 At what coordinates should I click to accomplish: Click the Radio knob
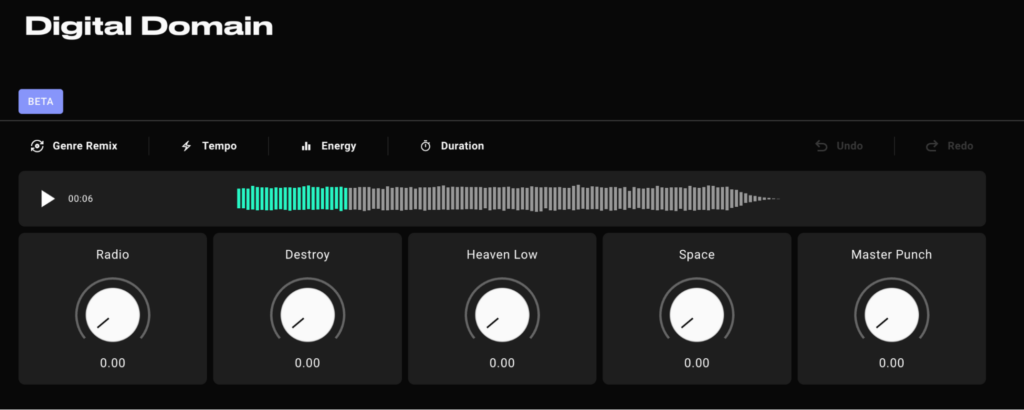point(112,315)
